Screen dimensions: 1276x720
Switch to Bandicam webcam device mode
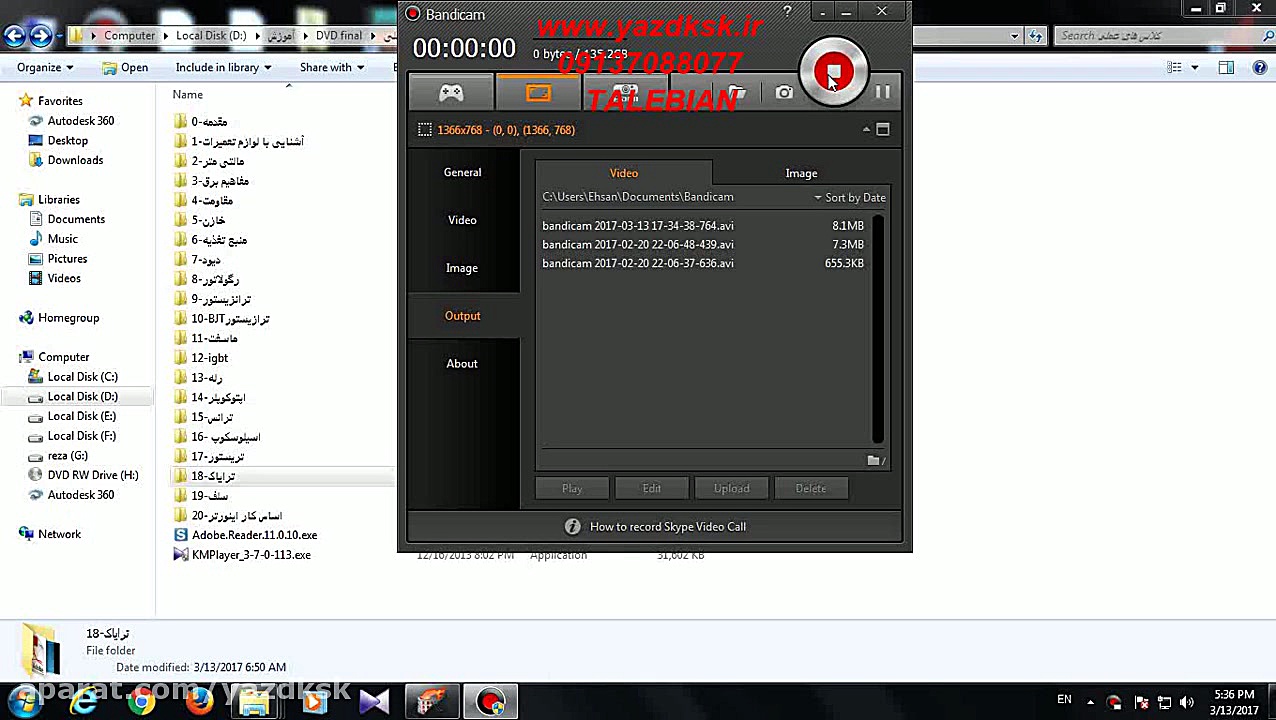coord(625,93)
